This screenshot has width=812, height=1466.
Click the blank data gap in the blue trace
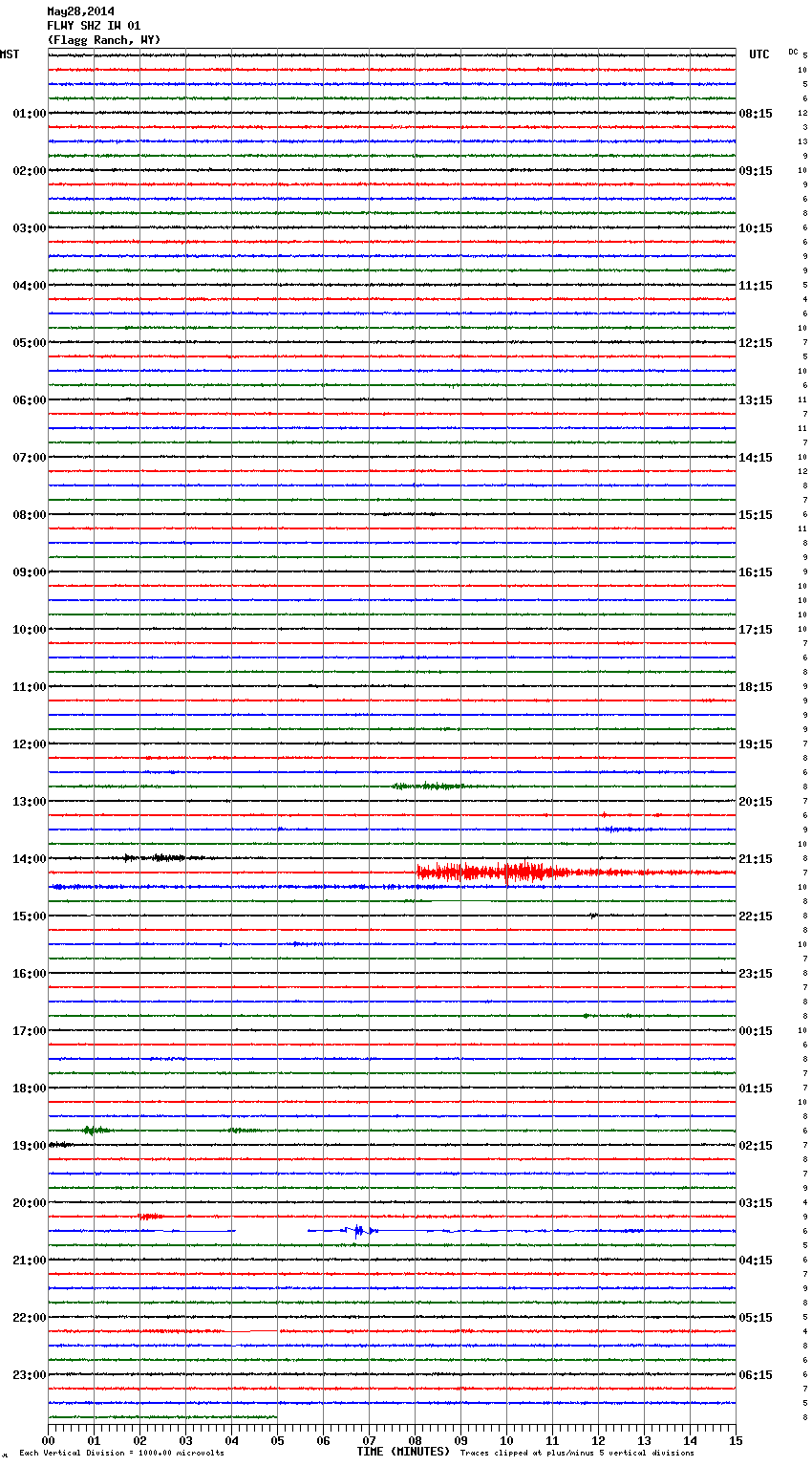tap(271, 1231)
